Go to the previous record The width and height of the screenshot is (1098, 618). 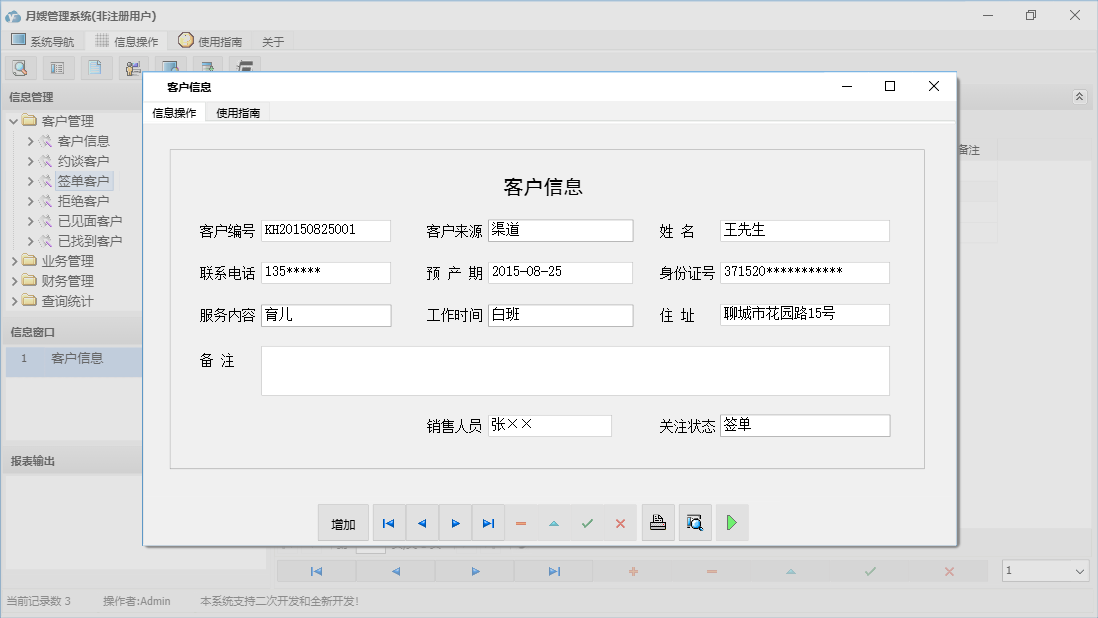click(x=422, y=522)
